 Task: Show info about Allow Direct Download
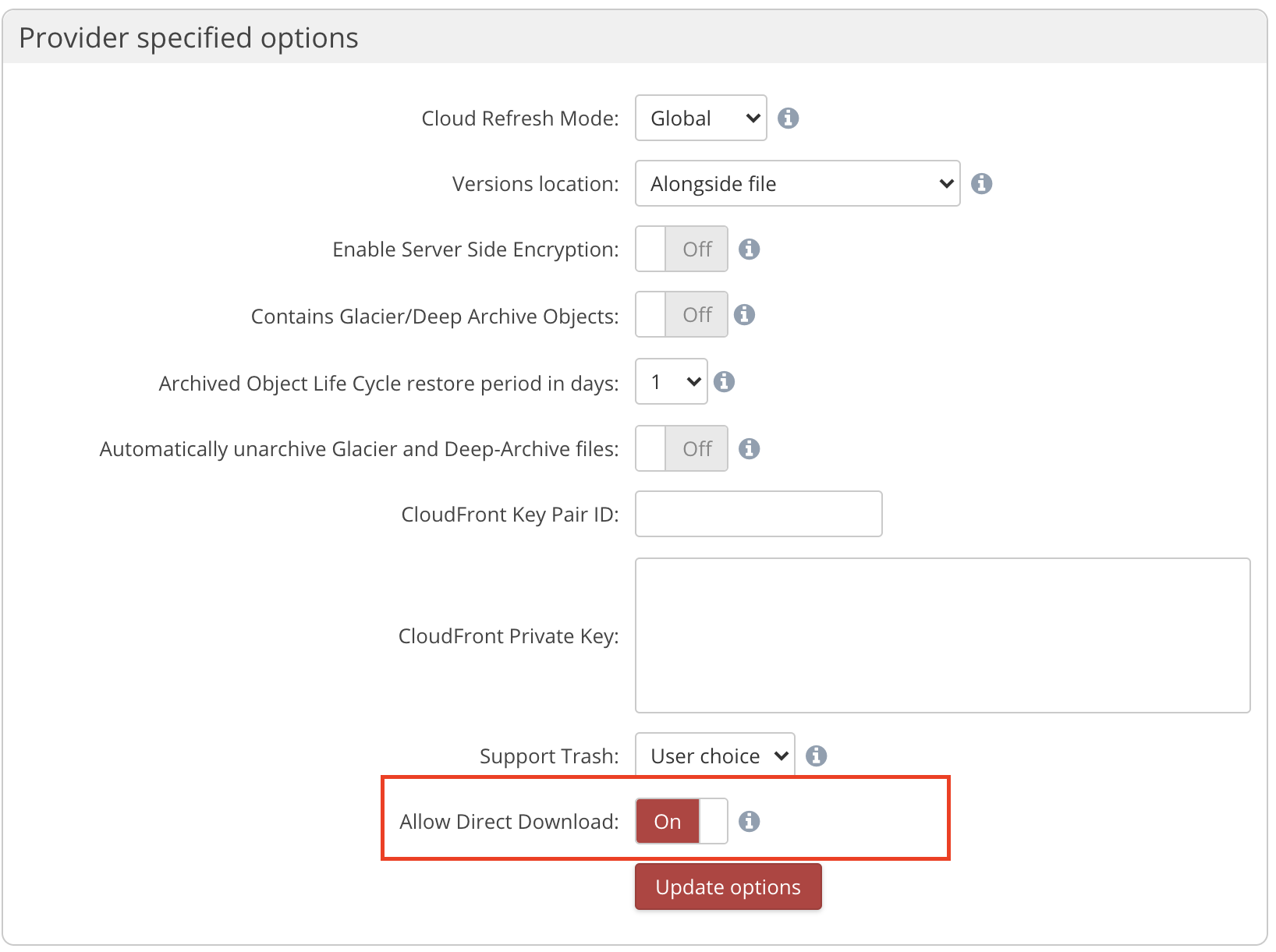click(749, 821)
